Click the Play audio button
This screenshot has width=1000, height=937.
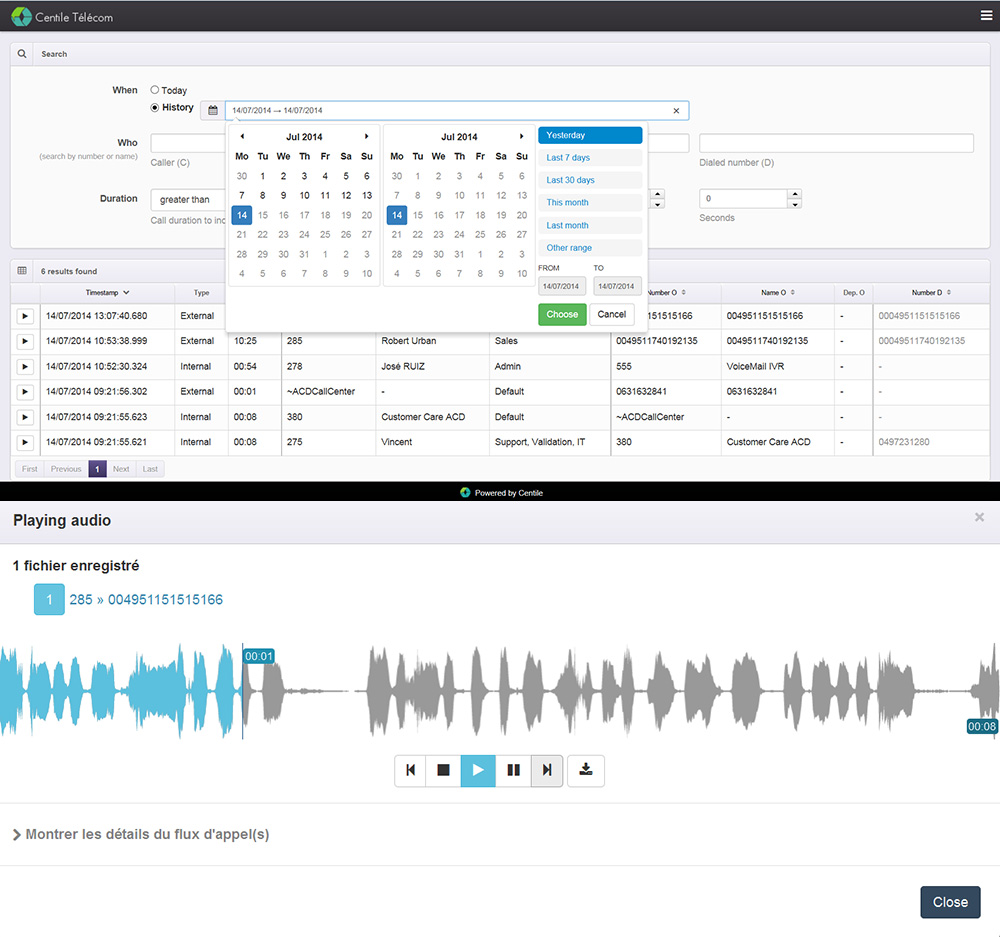478,771
